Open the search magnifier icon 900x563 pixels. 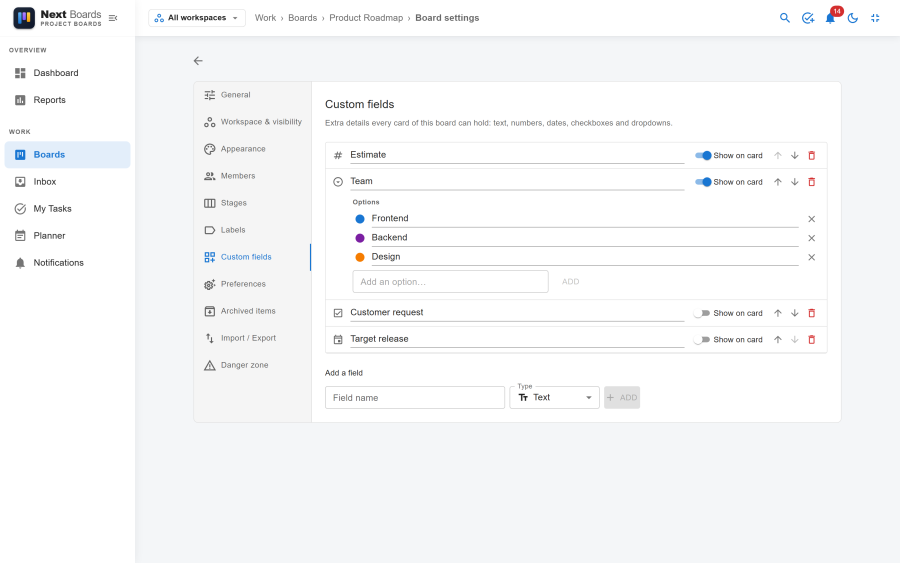[x=785, y=18]
